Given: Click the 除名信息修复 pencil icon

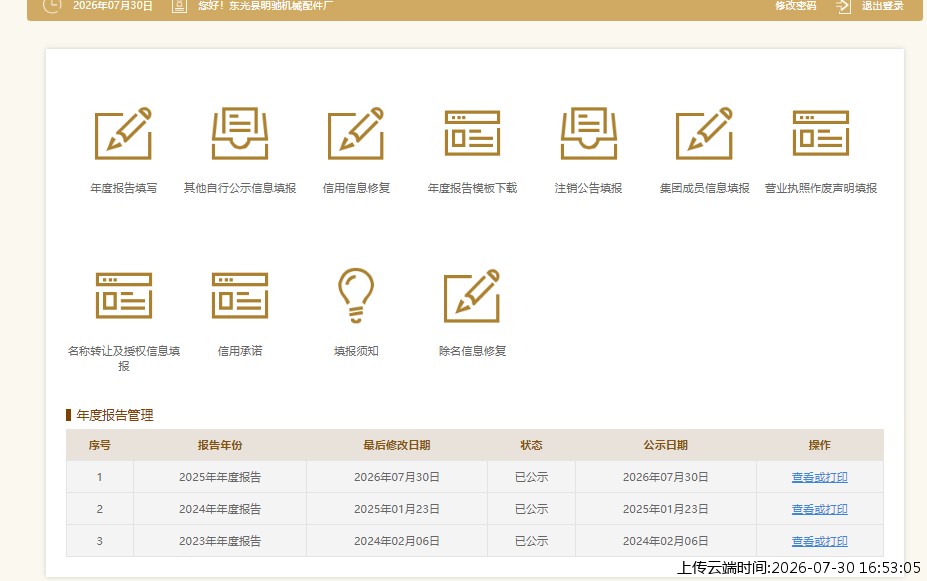Looking at the screenshot, I should [472, 296].
